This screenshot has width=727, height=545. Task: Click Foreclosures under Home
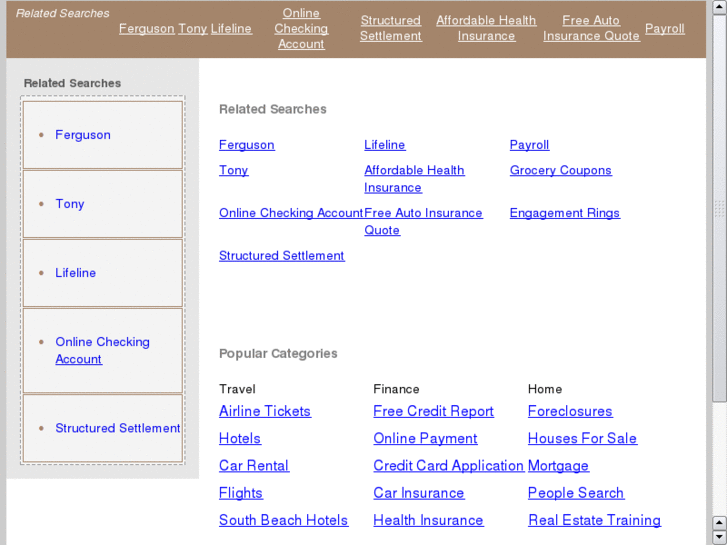(x=570, y=412)
